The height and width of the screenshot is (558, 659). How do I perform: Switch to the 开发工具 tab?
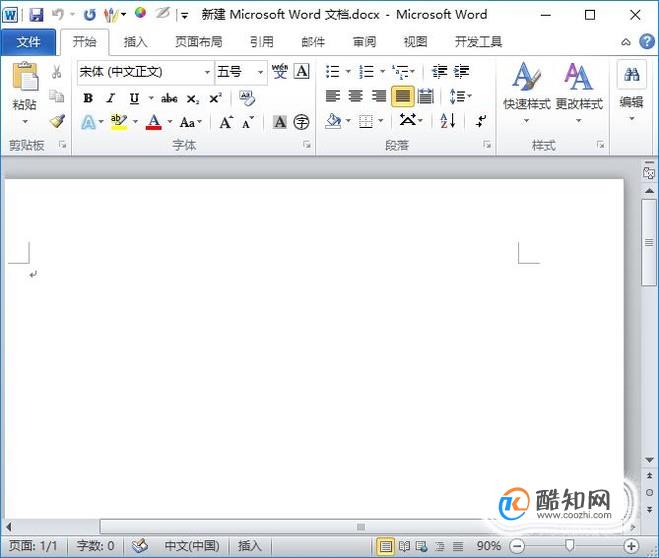[x=478, y=42]
